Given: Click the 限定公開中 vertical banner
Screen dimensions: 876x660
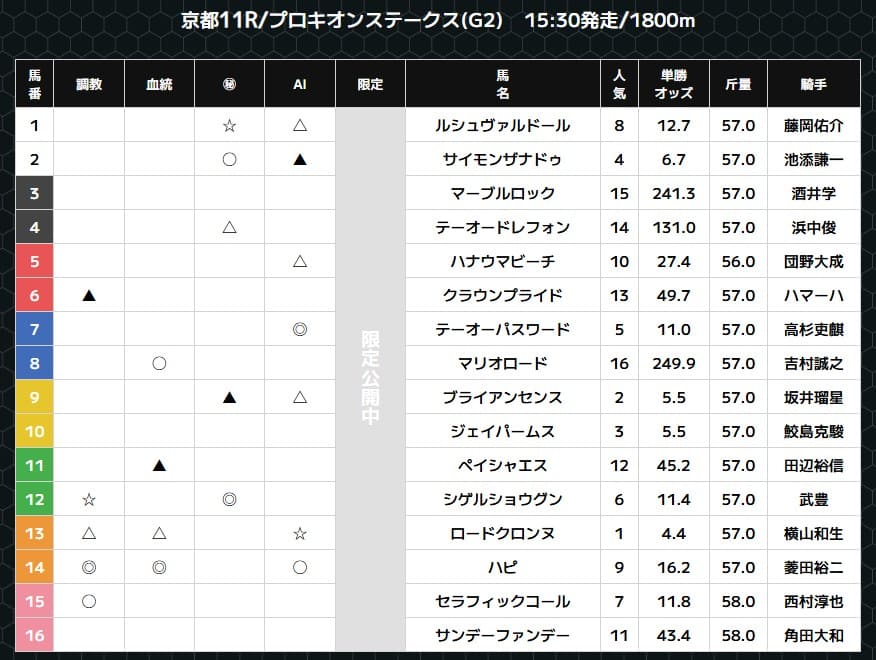Looking at the screenshot, I should point(370,380).
